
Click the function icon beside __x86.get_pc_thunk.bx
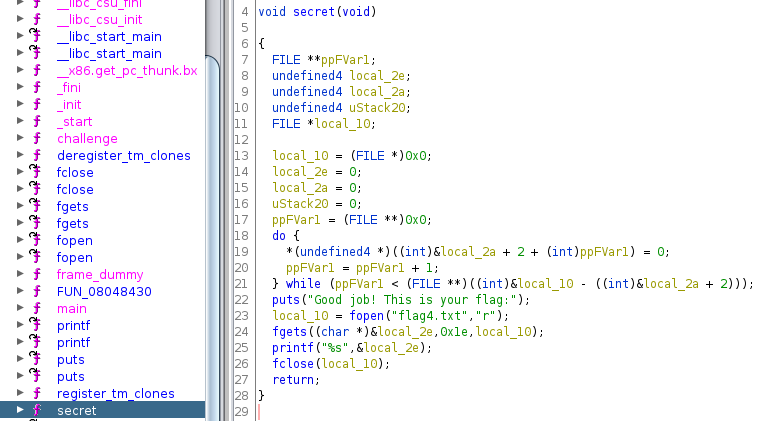click(37, 70)
